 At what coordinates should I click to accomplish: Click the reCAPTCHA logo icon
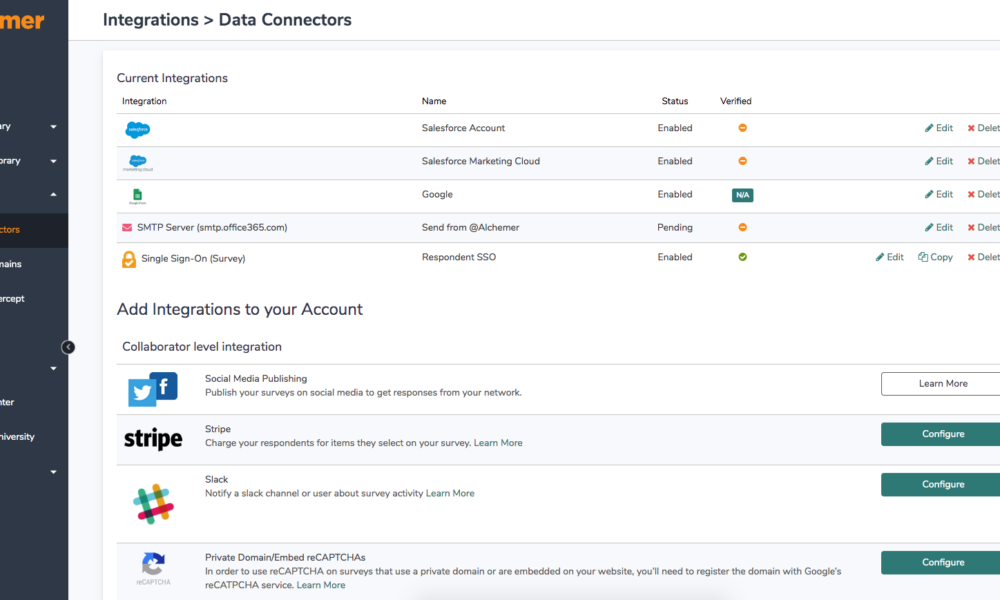pyautogui.click(x=153, y=569)
